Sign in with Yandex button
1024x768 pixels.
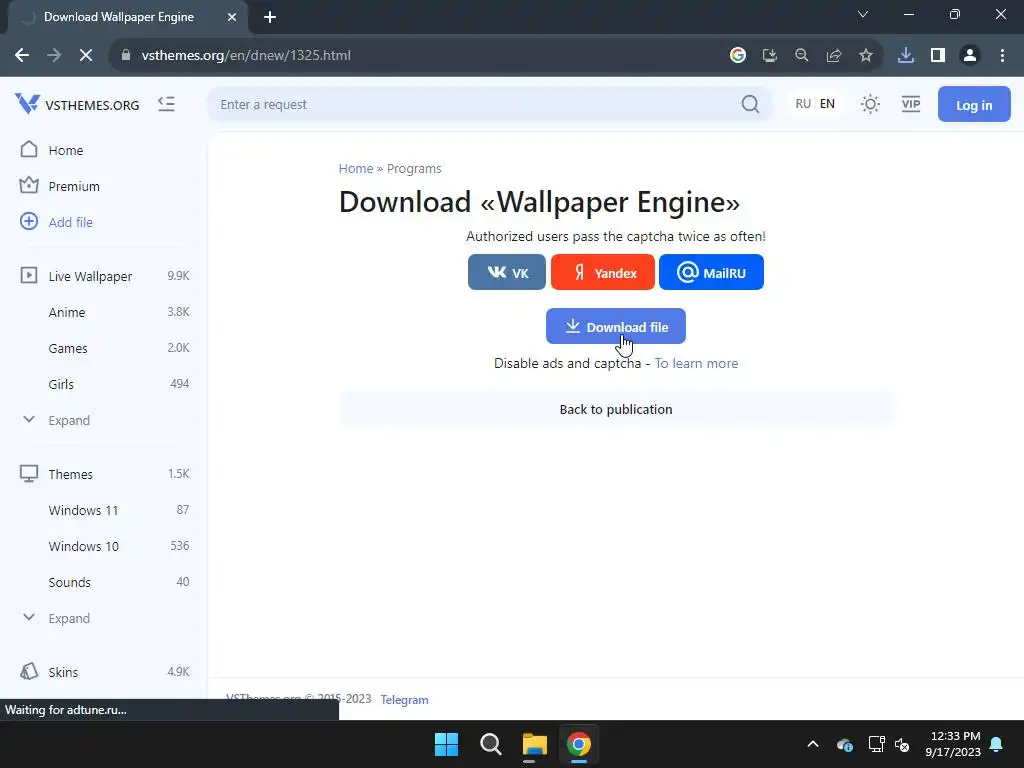point(602,272)
